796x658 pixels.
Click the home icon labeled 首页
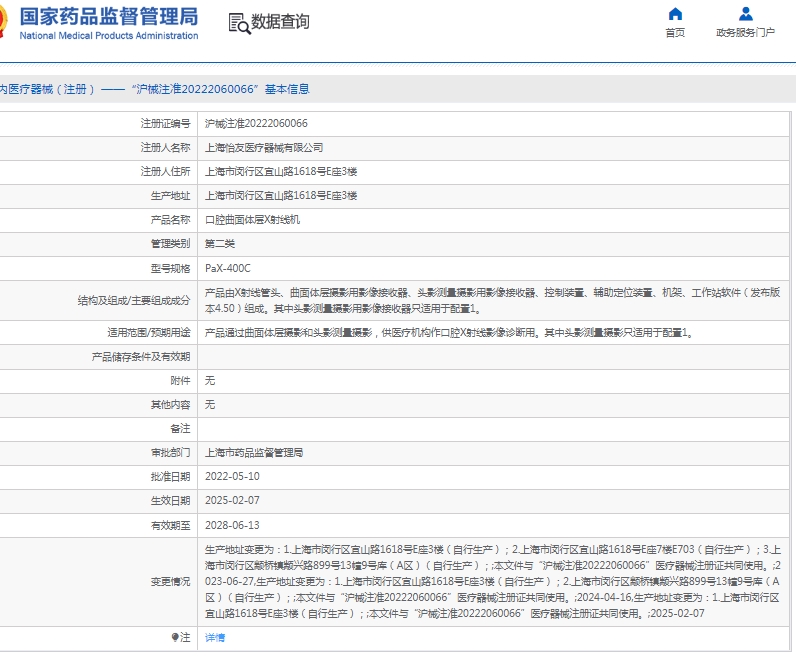click(x=675, y=14)
